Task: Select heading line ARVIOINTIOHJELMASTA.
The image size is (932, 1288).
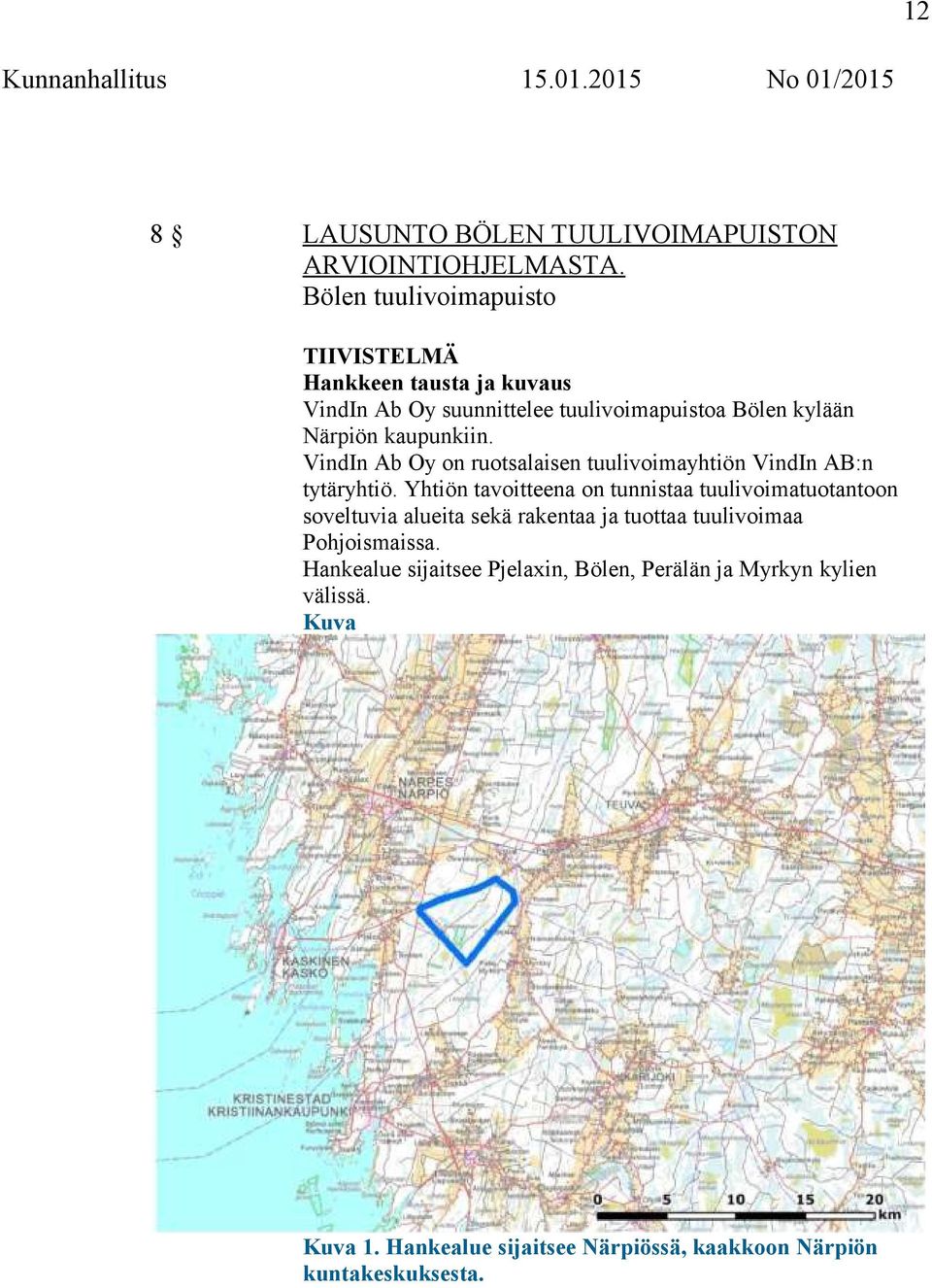Action: [464, 265]
